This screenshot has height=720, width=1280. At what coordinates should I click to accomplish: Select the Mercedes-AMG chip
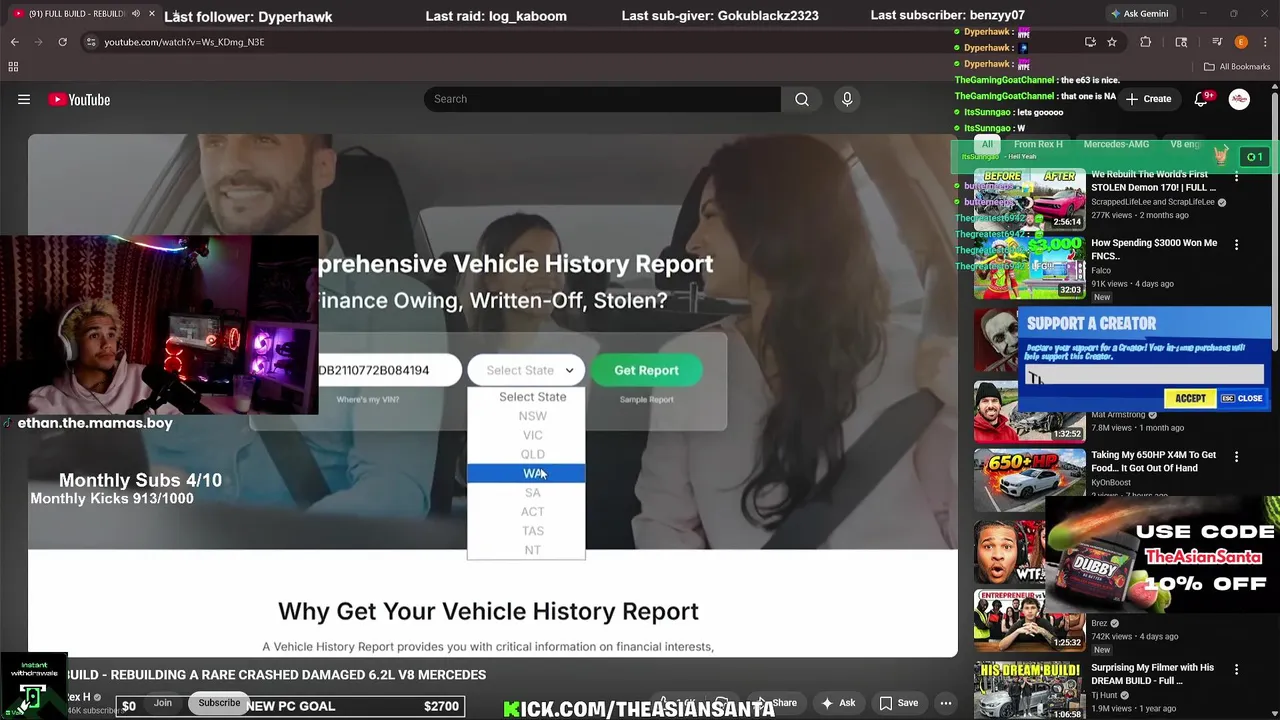[1116, 144]
